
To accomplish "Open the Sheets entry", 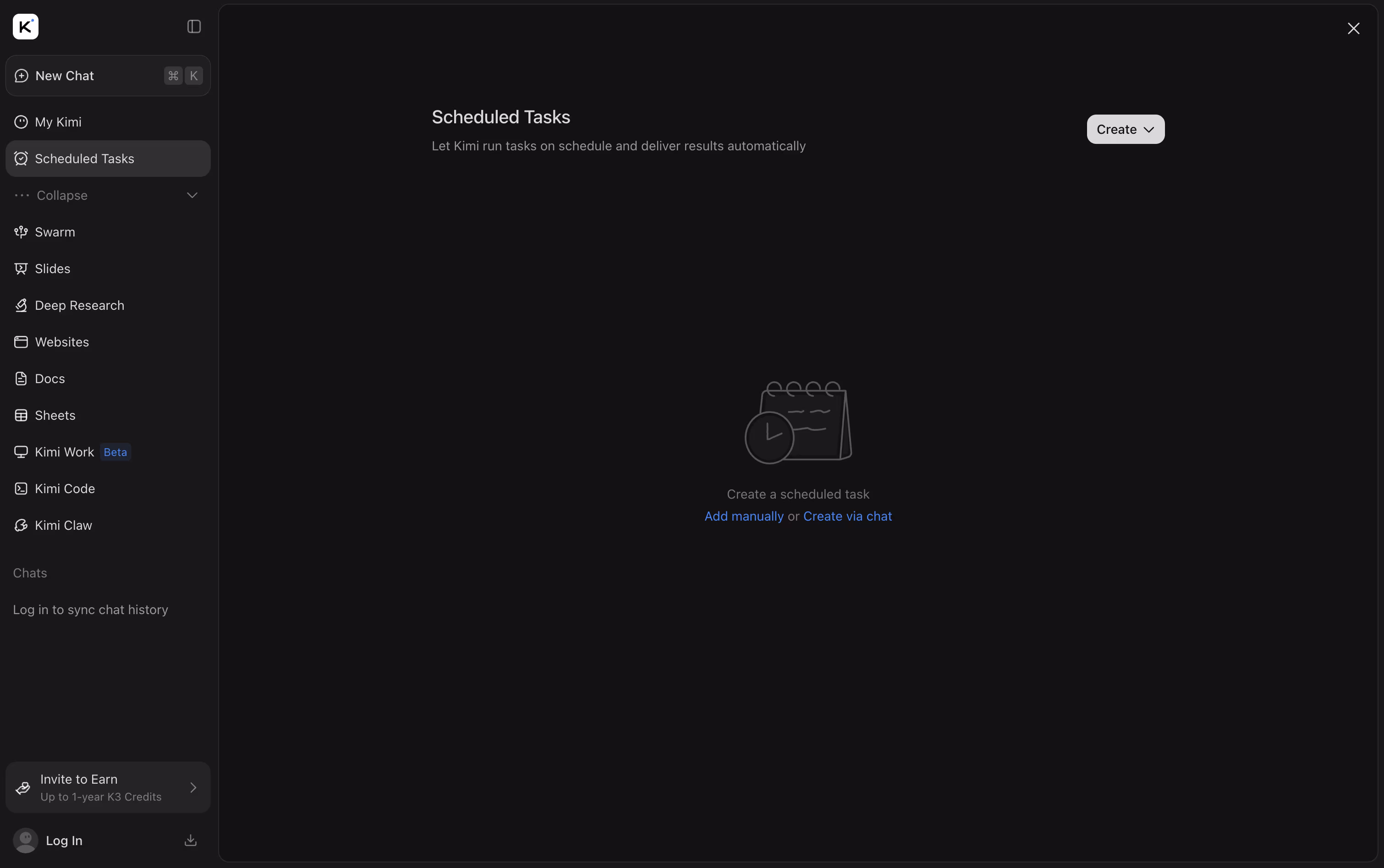I will 108,416.
